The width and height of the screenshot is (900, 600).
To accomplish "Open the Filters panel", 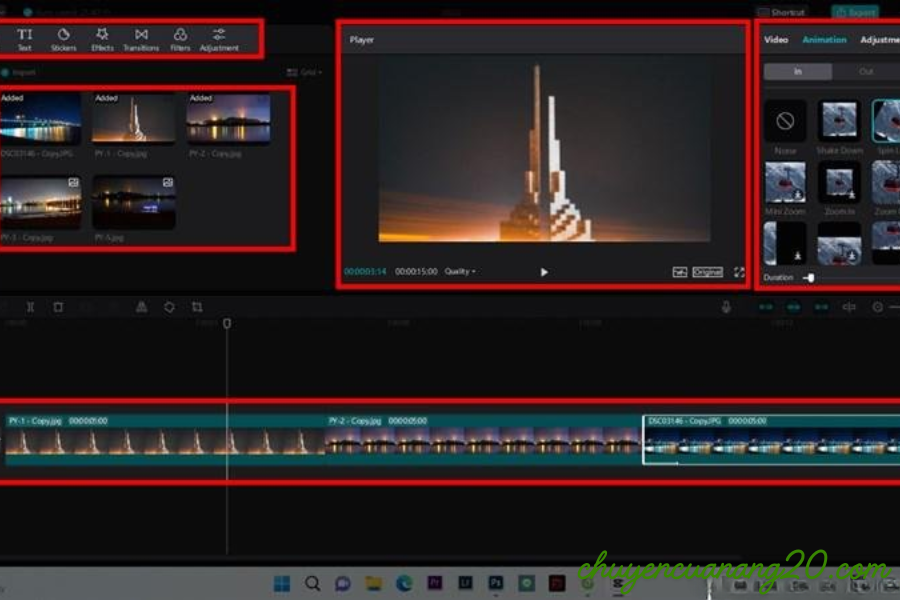I will click(x=180, y=39).
